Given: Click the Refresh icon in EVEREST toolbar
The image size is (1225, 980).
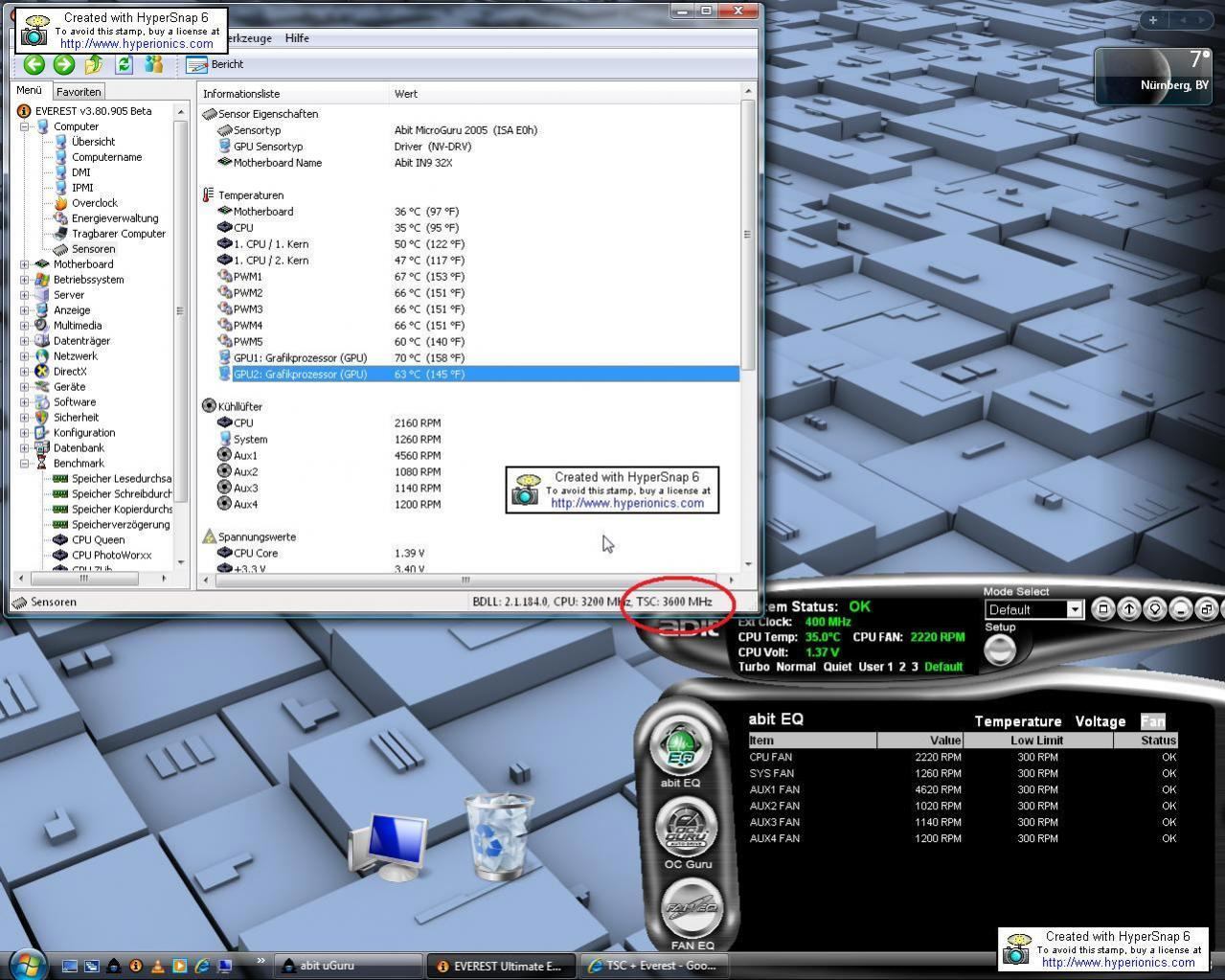Looking at the screenshot, I should pyautogui.click(x=124, y=64).
